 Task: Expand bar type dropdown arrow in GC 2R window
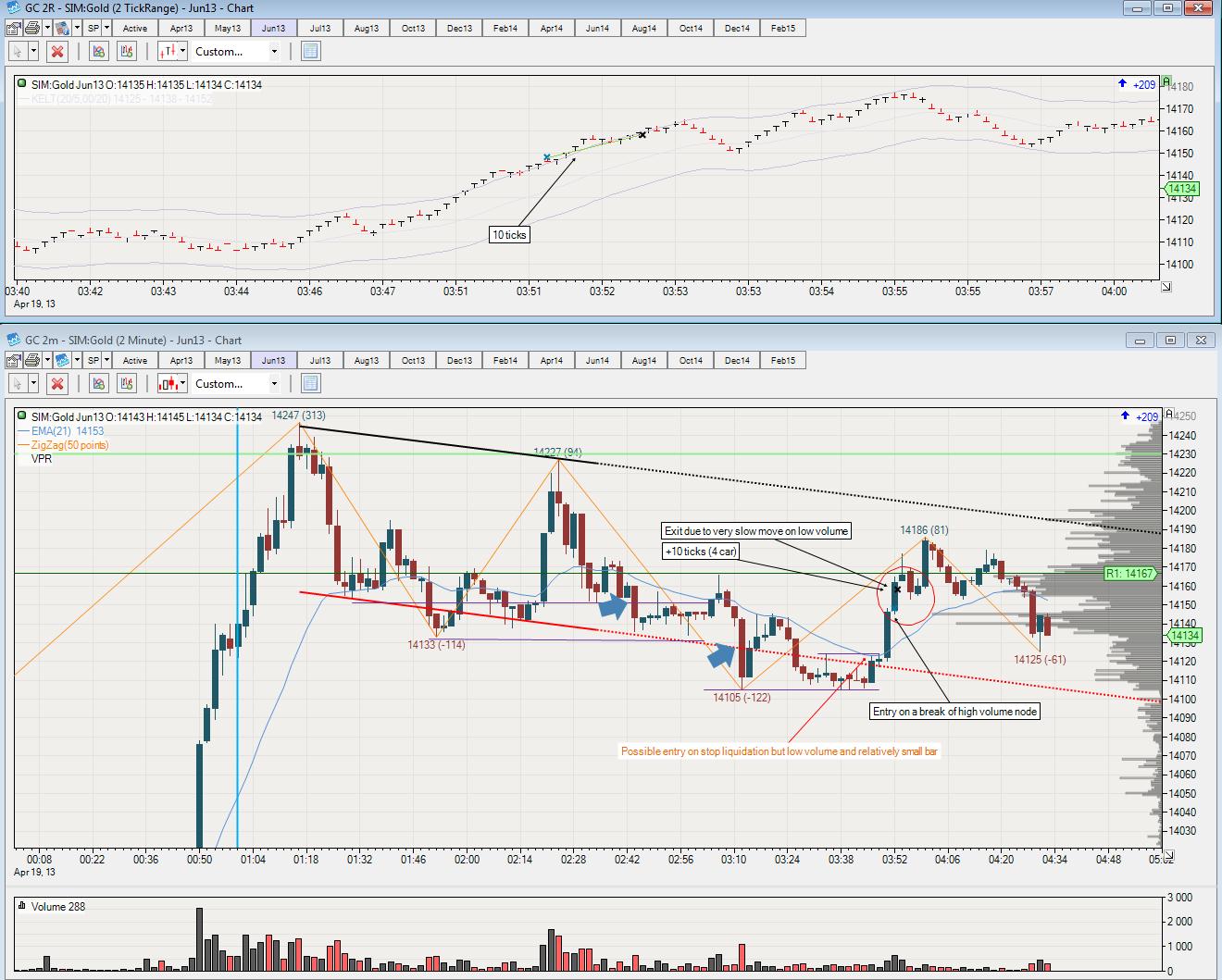(183, 51)
